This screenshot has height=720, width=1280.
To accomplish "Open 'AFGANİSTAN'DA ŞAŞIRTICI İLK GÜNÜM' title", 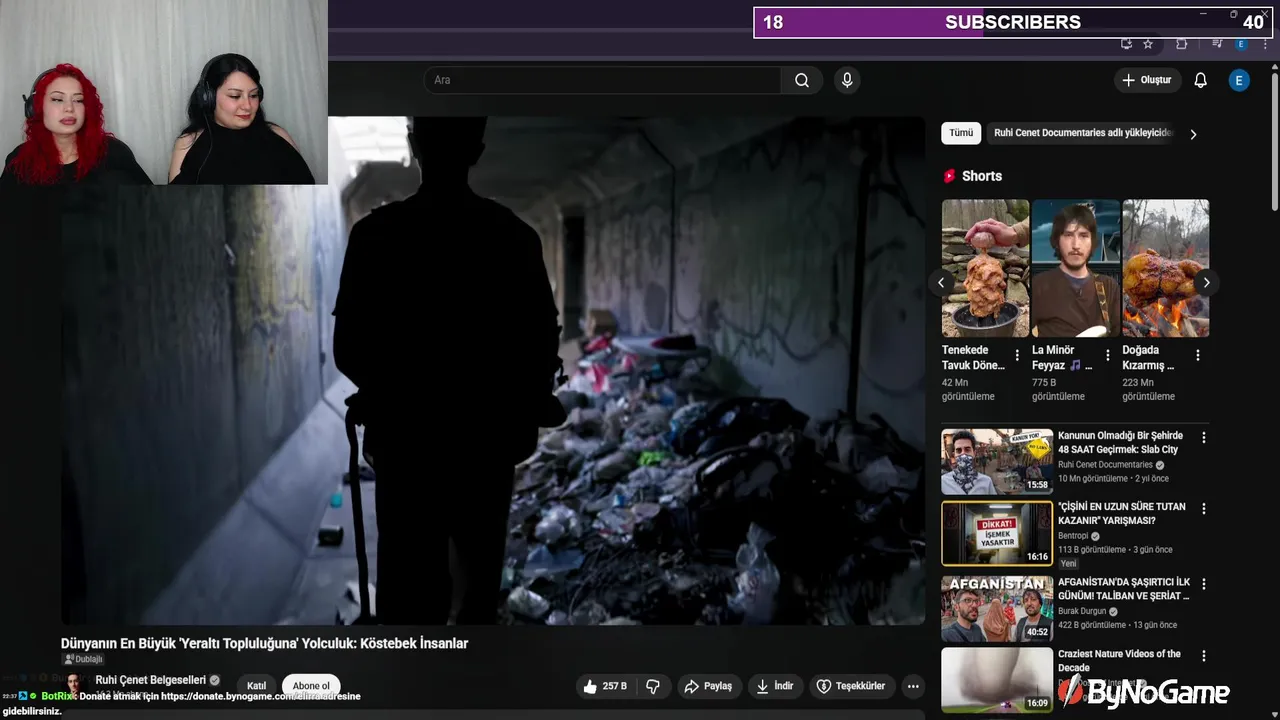I will (1124, 589).
